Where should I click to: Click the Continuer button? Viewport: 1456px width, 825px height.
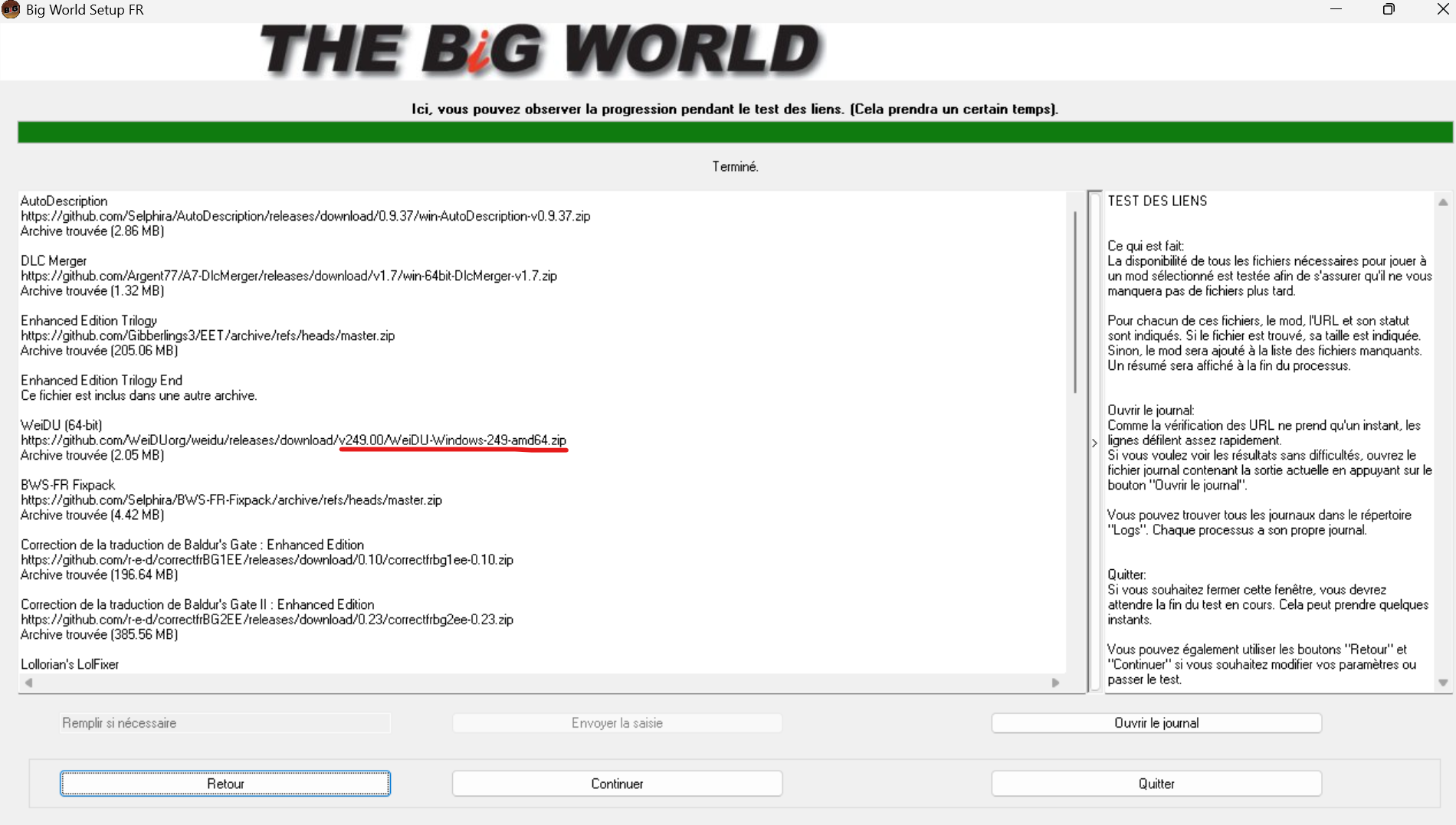(x=617, y=784)
